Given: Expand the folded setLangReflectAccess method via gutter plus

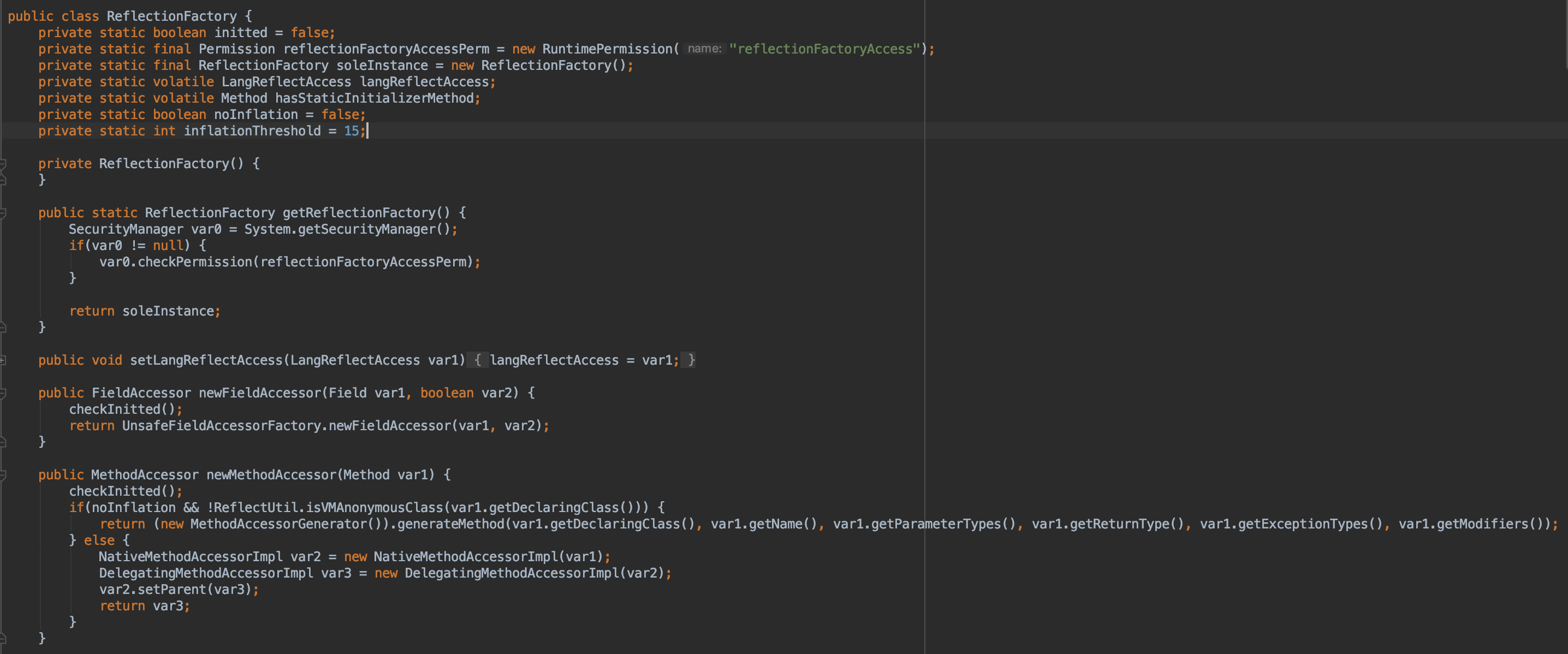Looking at the screenshot, I should (3, 360).
